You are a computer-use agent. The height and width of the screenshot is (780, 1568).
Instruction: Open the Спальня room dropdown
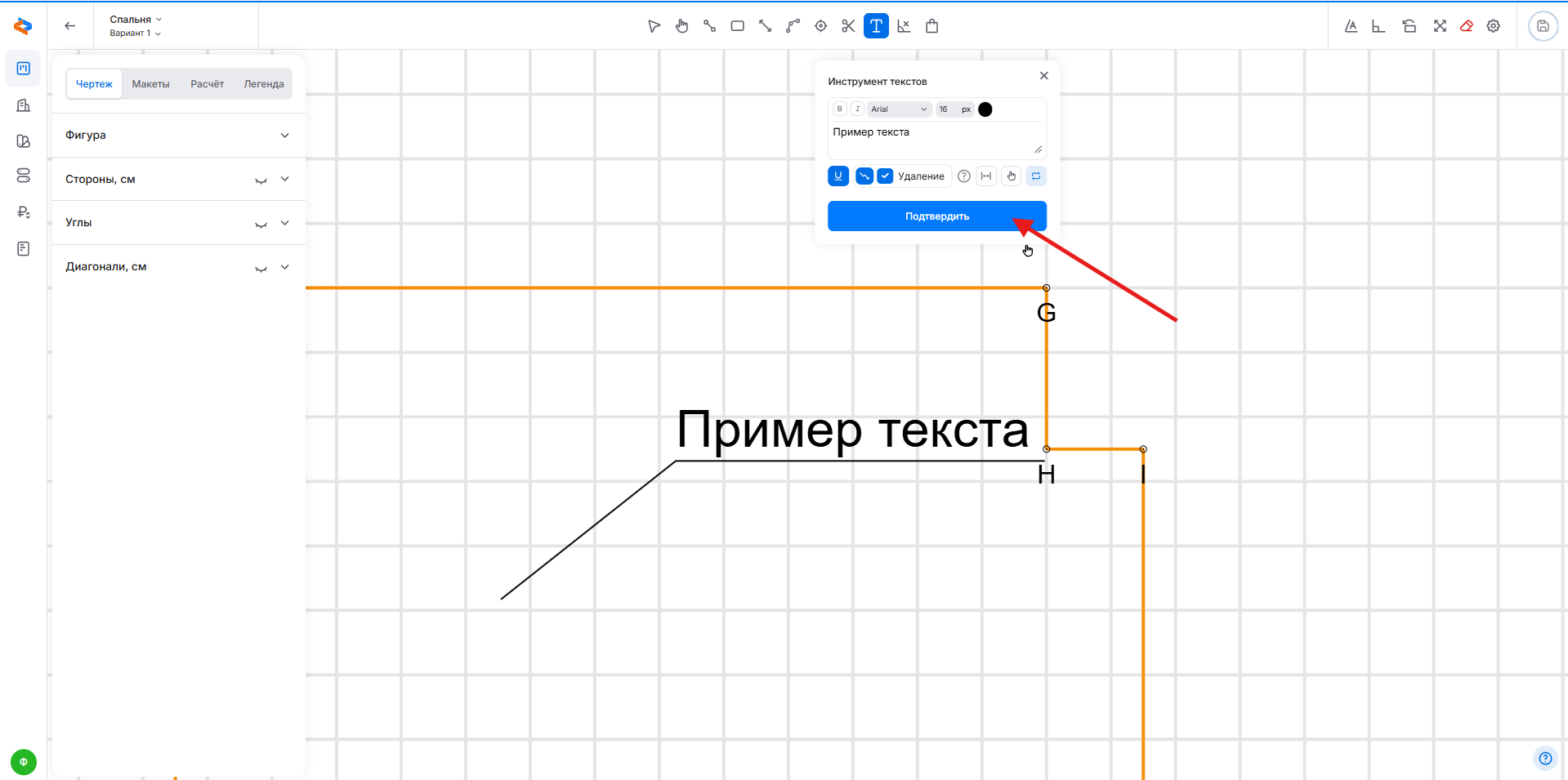pyautogui.click(x=136, y=20)
